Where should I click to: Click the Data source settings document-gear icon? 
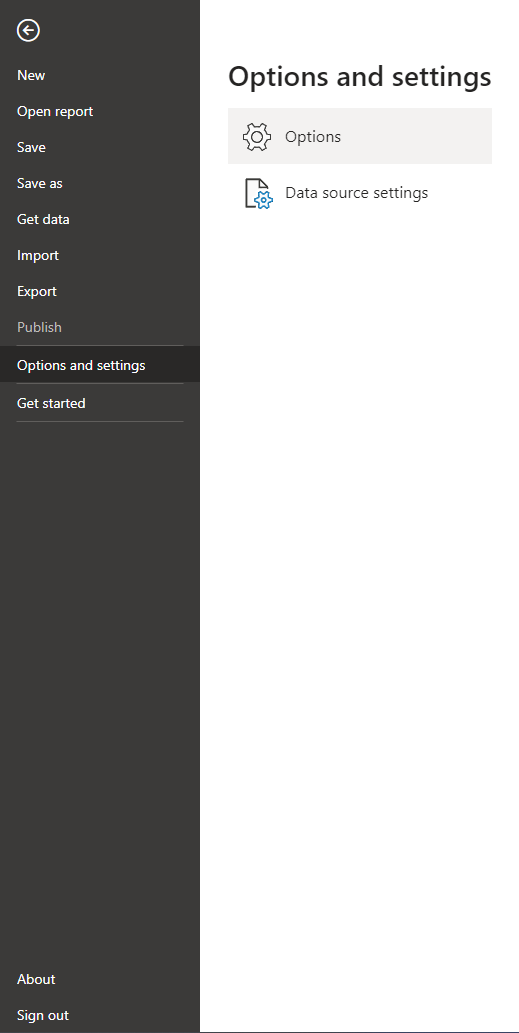(258, 193)
